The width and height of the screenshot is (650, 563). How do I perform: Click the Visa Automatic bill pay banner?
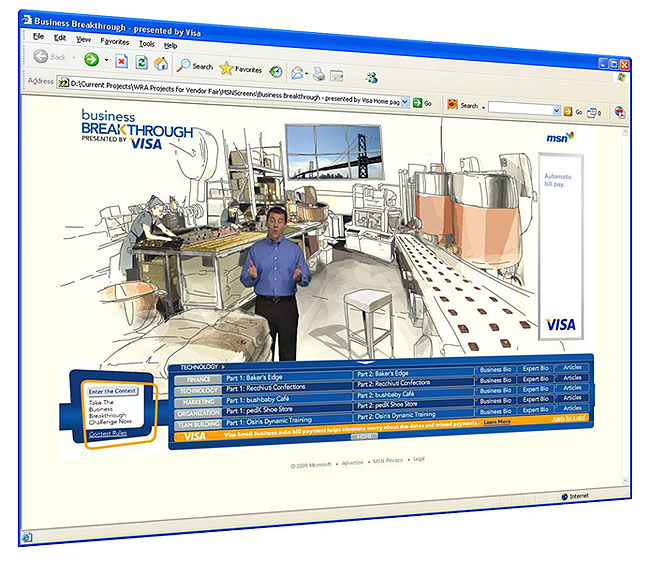pyautogui.click(x=561, y=247)
